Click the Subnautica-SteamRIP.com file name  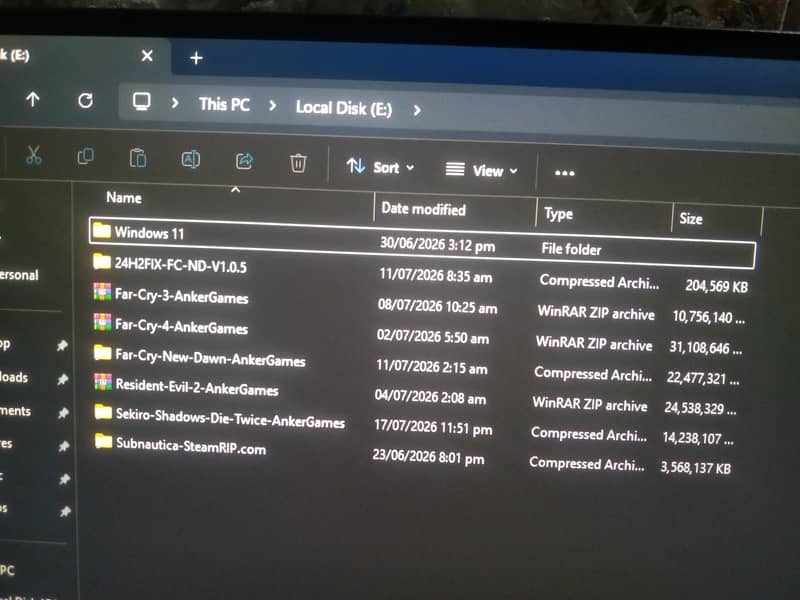coord(191,446)
